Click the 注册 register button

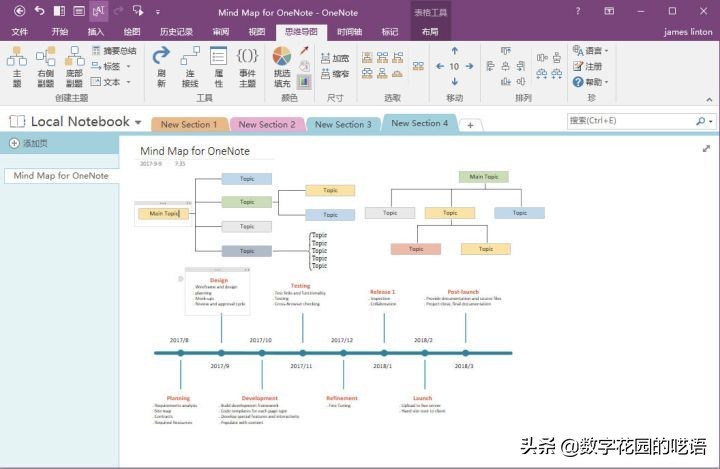coord(587,67)
